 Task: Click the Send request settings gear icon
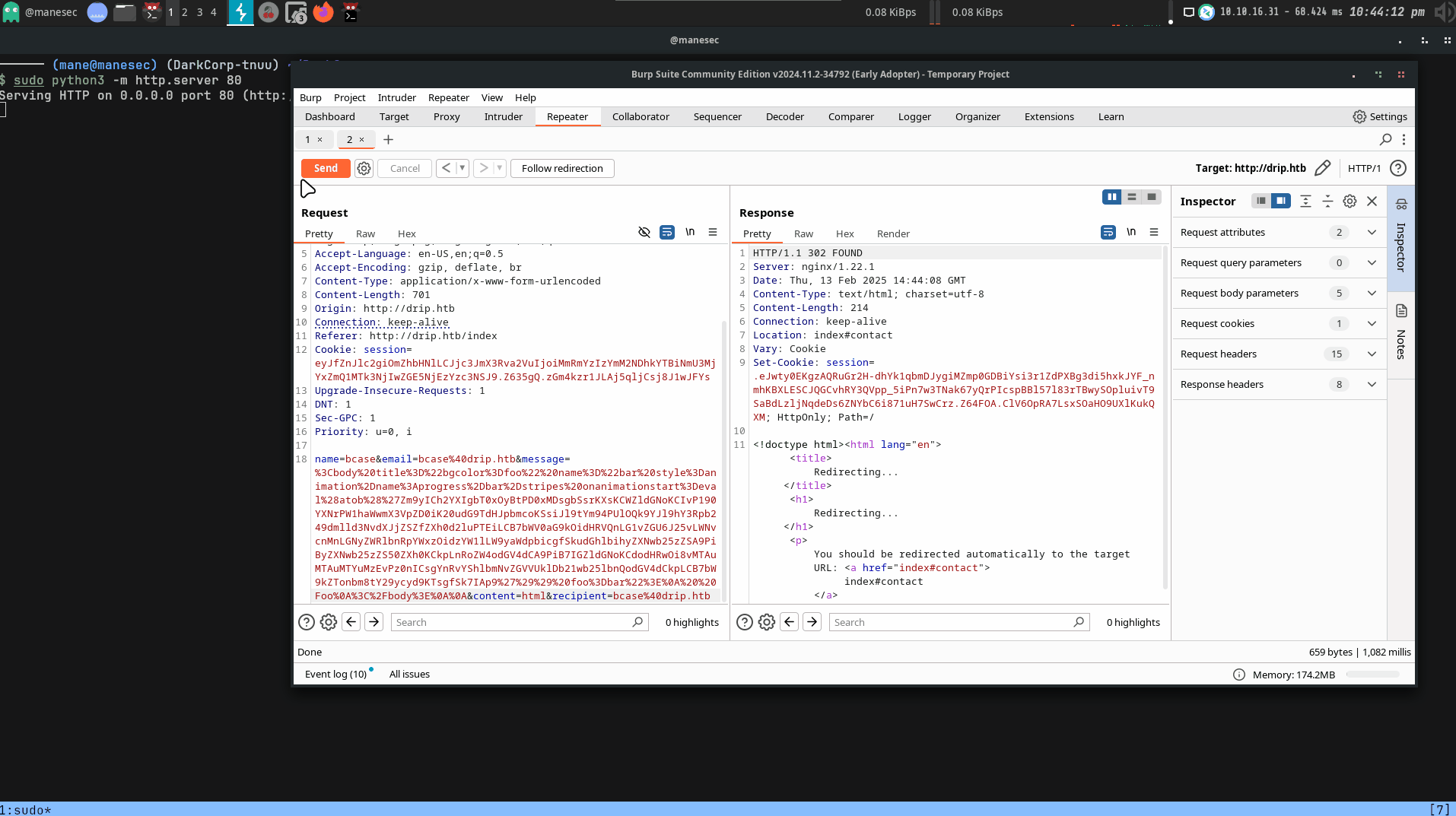(364, 169)
